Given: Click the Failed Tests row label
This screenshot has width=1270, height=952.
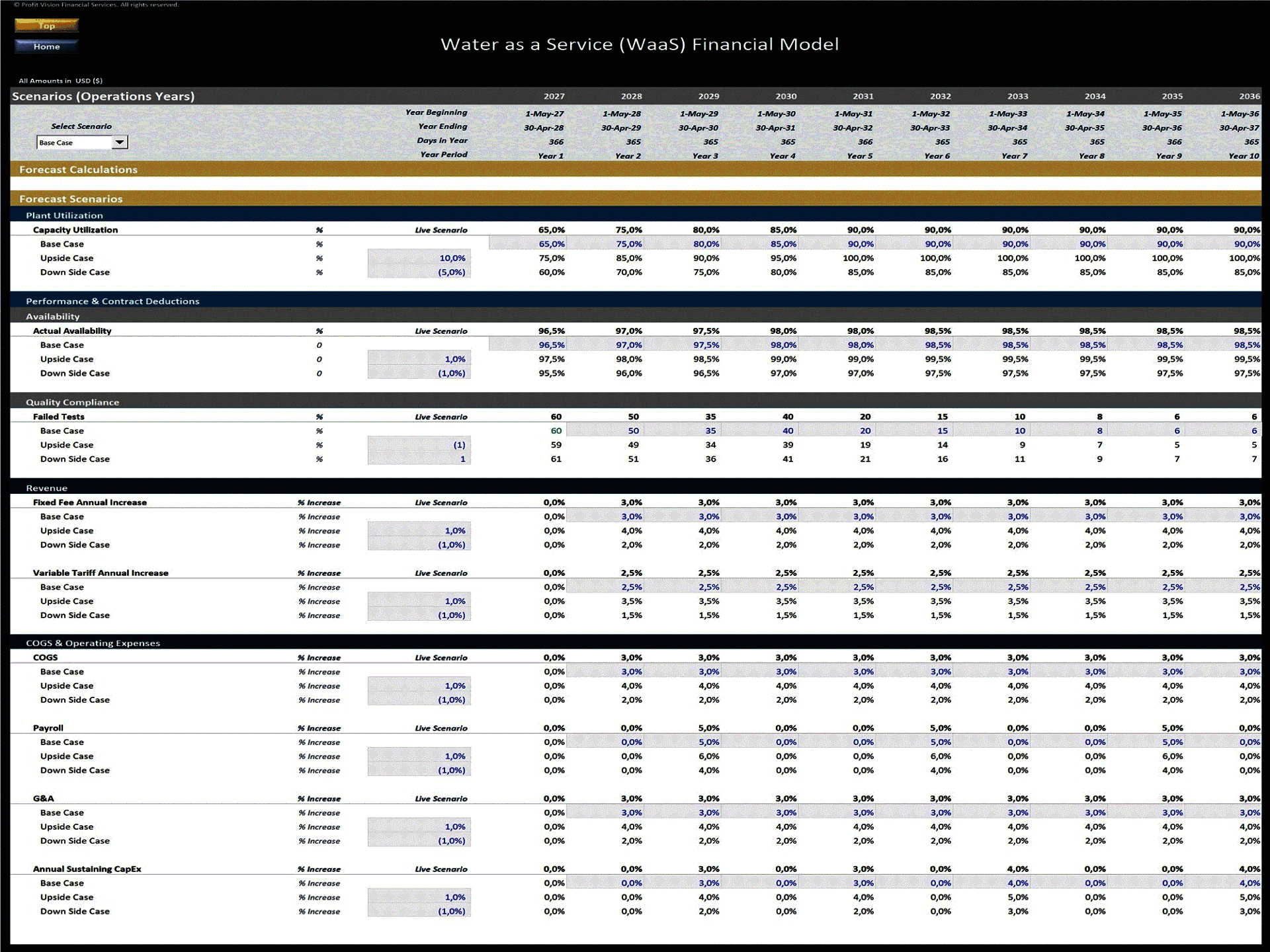Looking at the screenshot, I should (x=59, y=417).
